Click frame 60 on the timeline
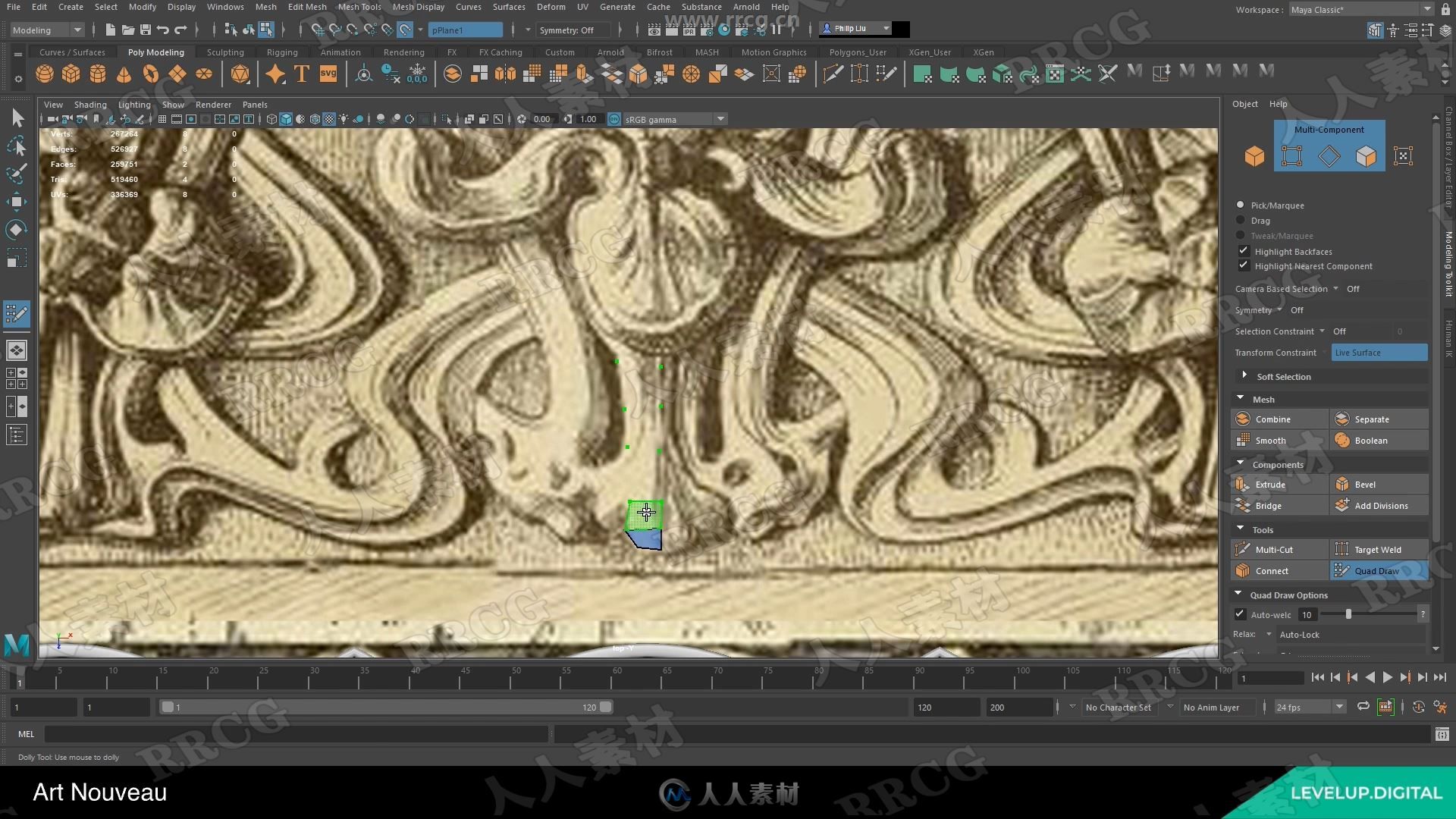Image resolution: width=1456 pixels, height=819 pixels. click(x=617, y=678)
